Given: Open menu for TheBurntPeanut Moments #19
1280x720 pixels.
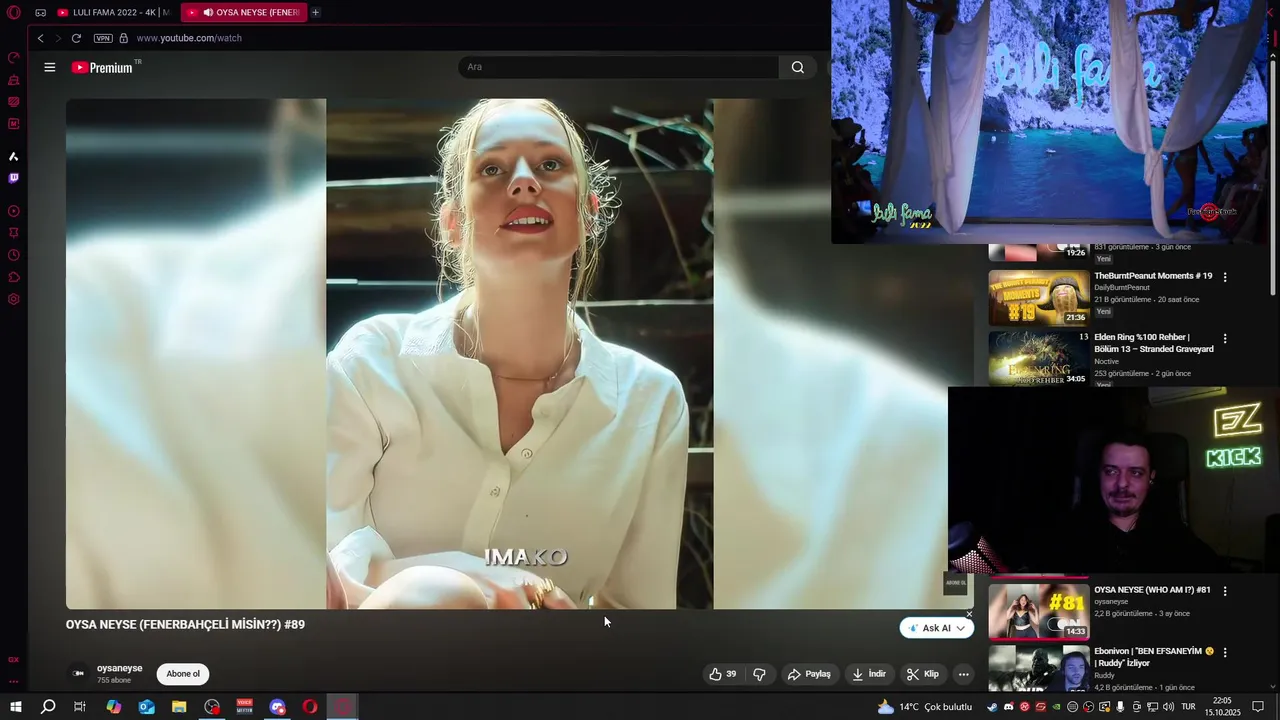Looking at the screenshot, I should click(x=1225, y=277).
